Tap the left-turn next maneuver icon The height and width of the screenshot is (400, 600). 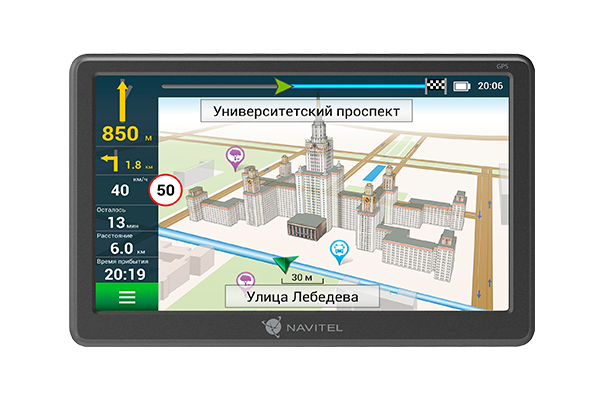pyautogui.click(x=107, y=163)
